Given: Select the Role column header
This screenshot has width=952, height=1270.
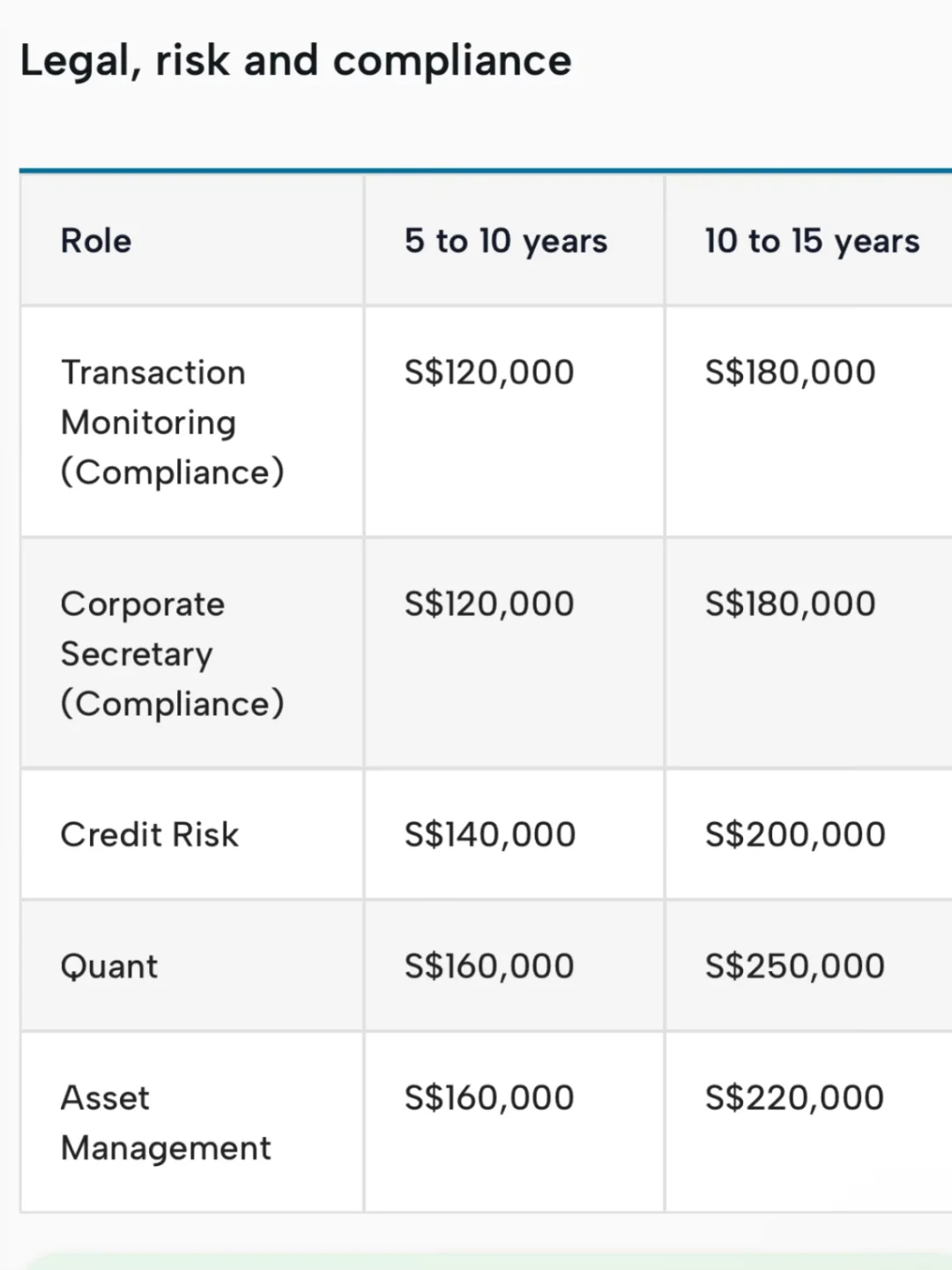Looking at the screenshot, I should (x=96, y=241).
